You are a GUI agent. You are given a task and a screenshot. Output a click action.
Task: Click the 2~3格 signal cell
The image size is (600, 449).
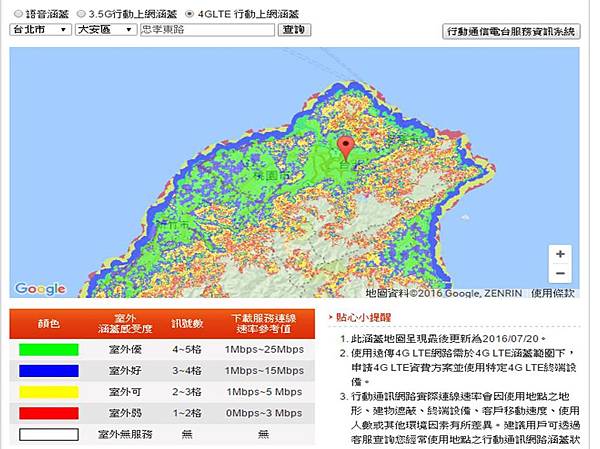187,392
